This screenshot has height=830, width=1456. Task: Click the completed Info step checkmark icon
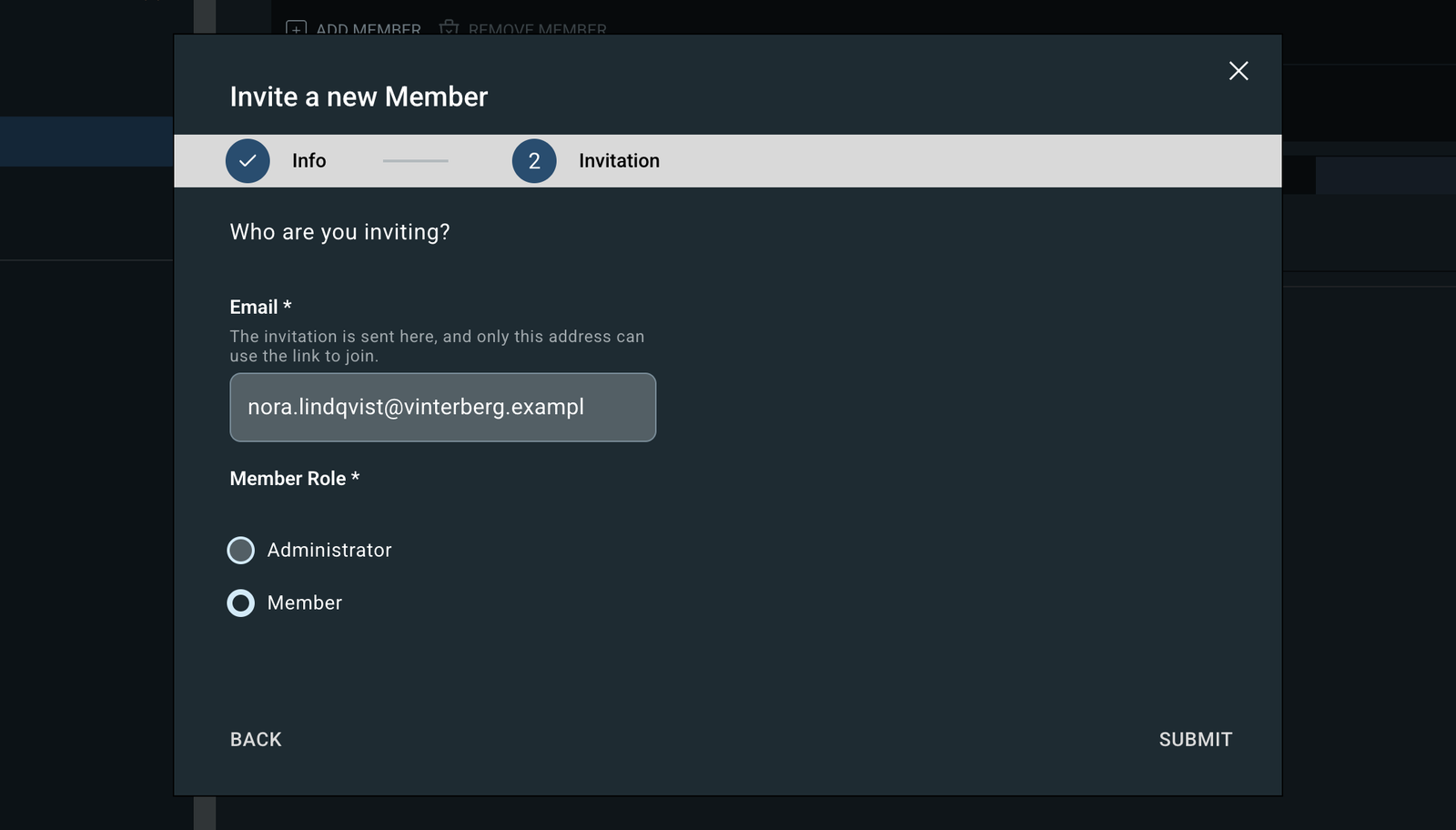pyautogui.click(x=248, y=161)
